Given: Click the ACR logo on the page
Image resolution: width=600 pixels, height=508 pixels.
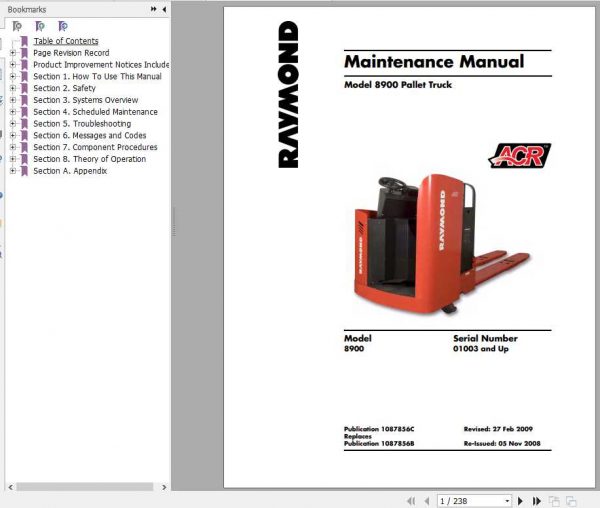Looking at the screenshot, I should [519, 156].
